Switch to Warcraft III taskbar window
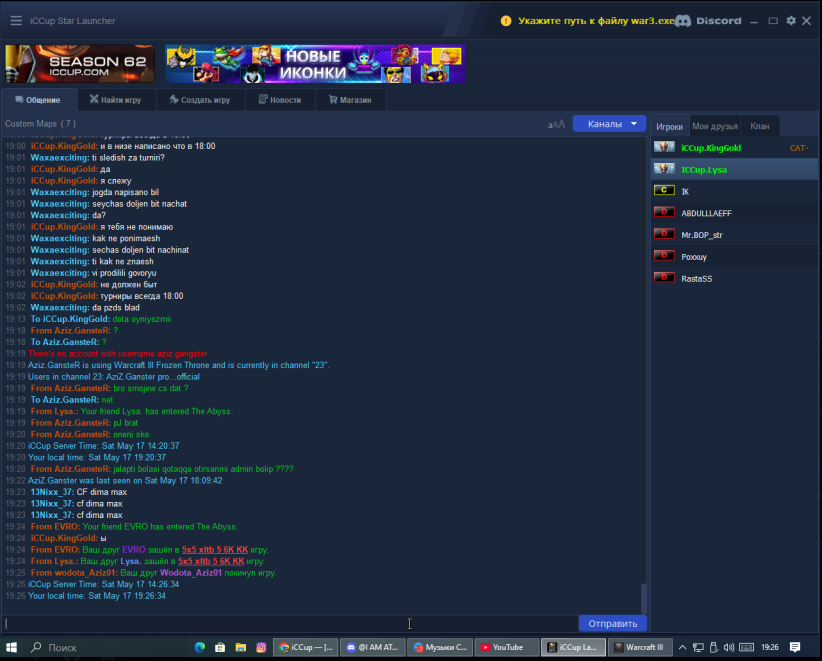 [x=640, y=647]
